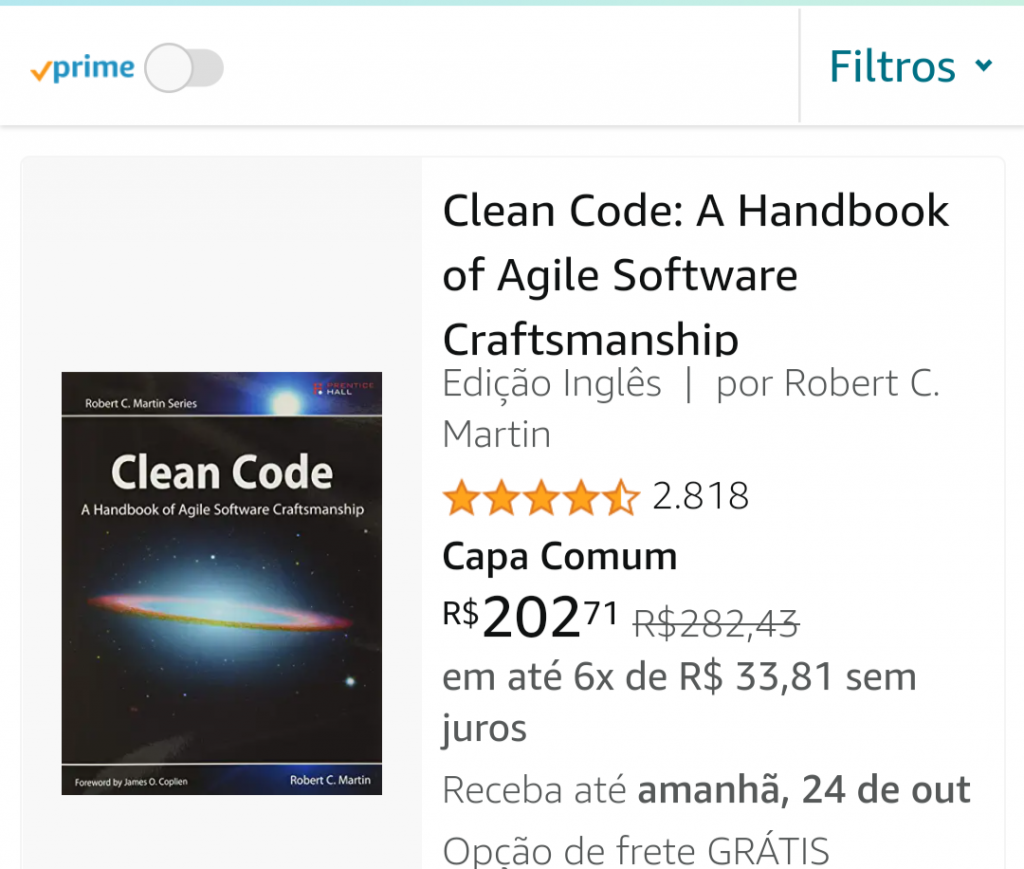Viewport: 1024px width, 869px height.
Task: Expand filters using the chevron arrow
Action: click(x=984, y=65)
